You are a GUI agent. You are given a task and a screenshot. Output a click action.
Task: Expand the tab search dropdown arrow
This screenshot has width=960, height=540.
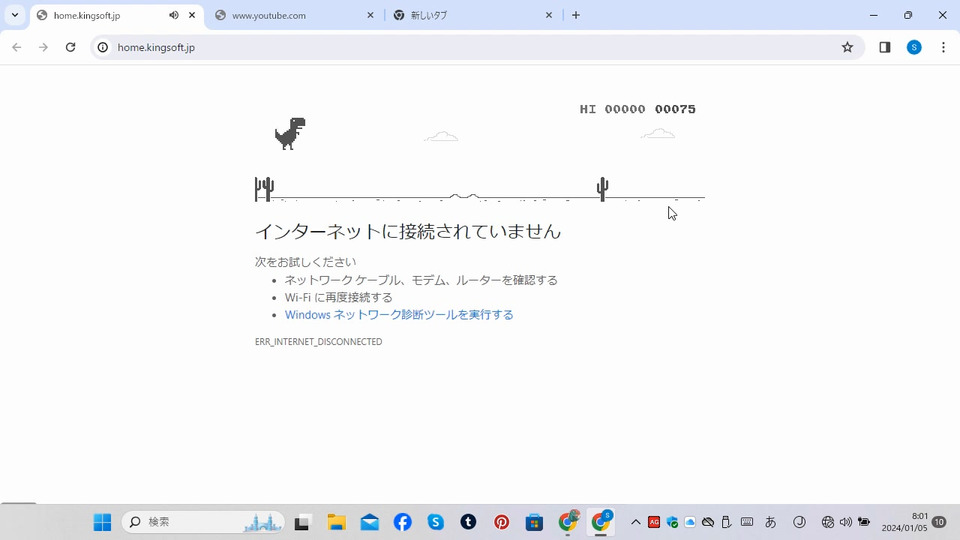(15, 15)
